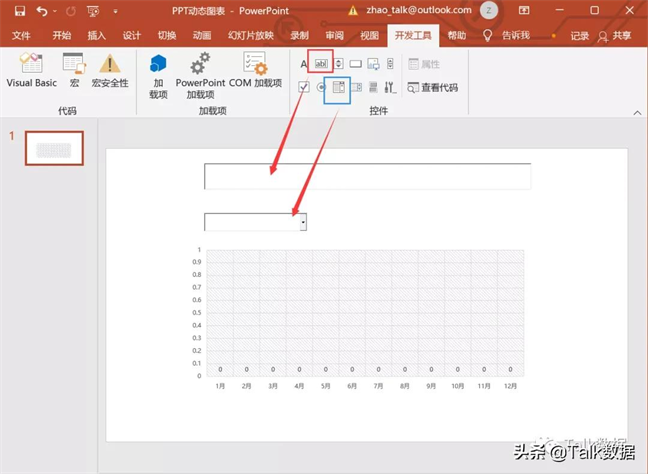
Task: Open 宏安全性 macro security settings
Action: click(x=110, y=70)
